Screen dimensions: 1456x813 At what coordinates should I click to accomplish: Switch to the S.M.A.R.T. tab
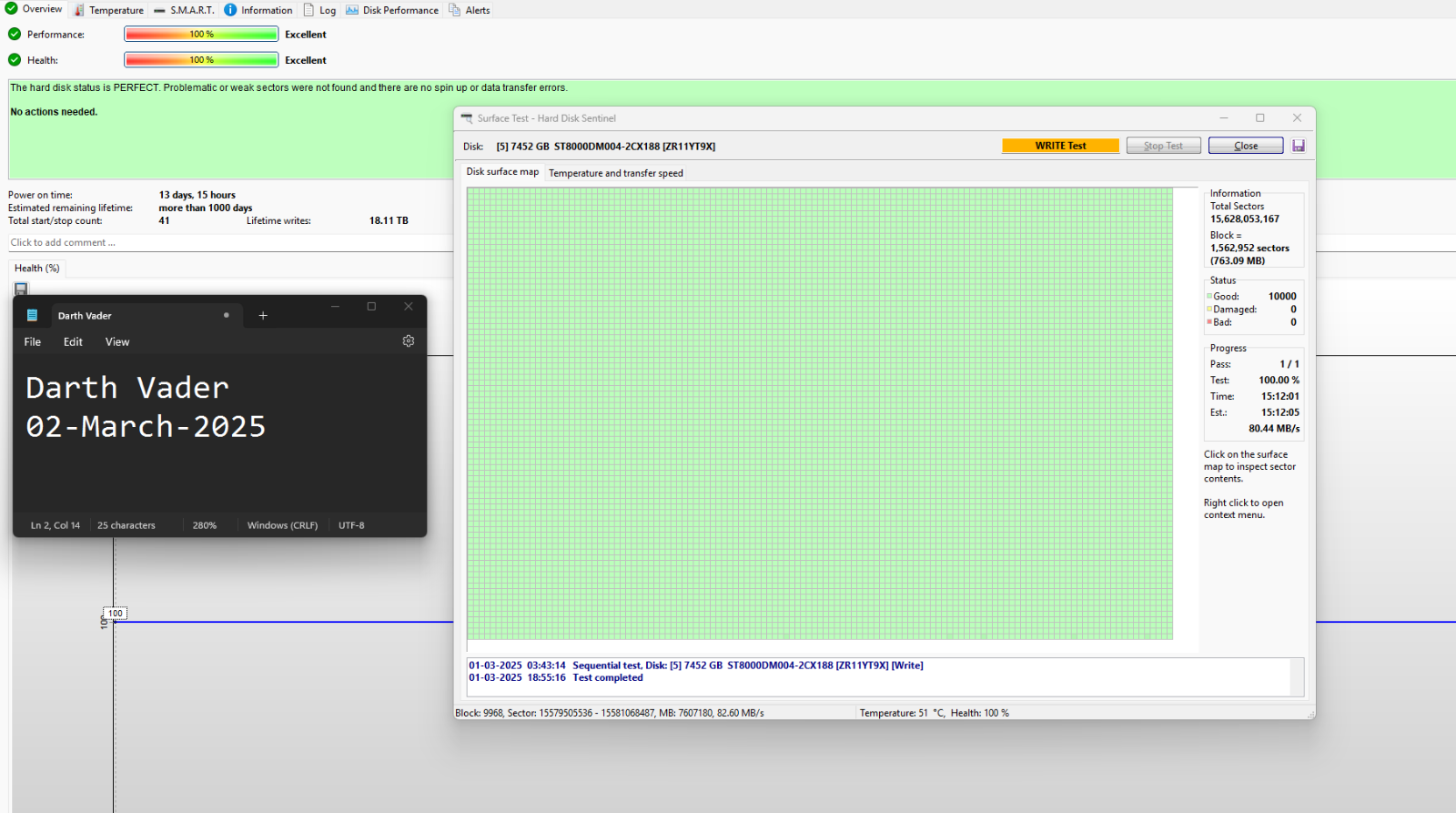185,10
